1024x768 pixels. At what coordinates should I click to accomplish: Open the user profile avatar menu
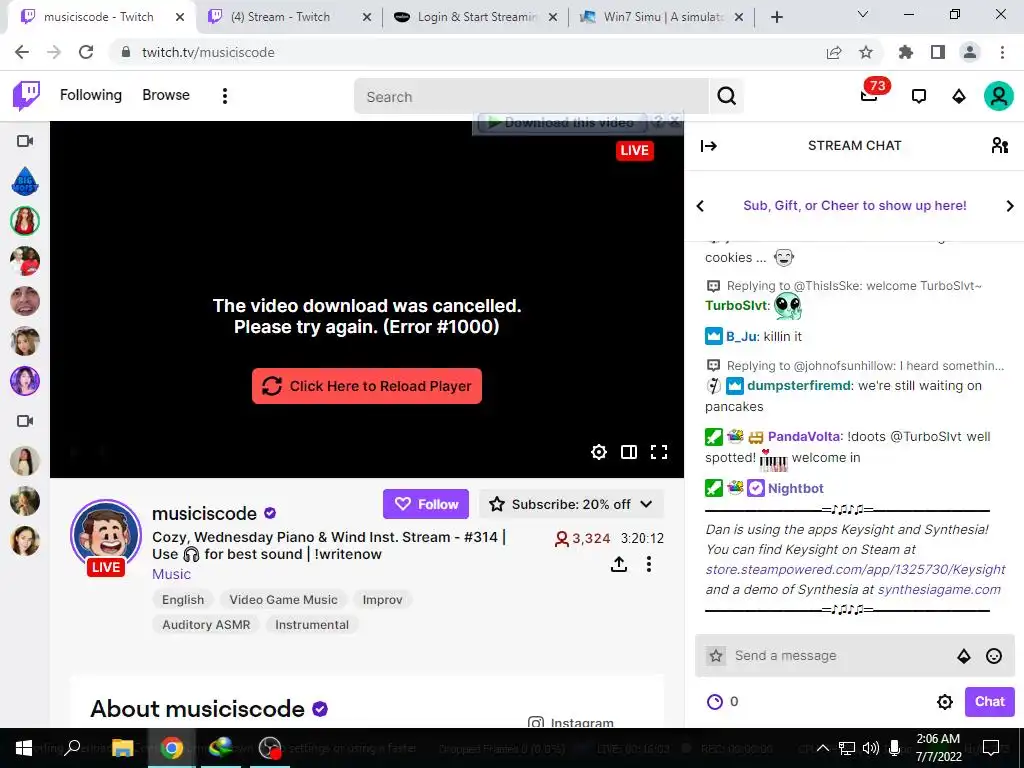[999, 96]
